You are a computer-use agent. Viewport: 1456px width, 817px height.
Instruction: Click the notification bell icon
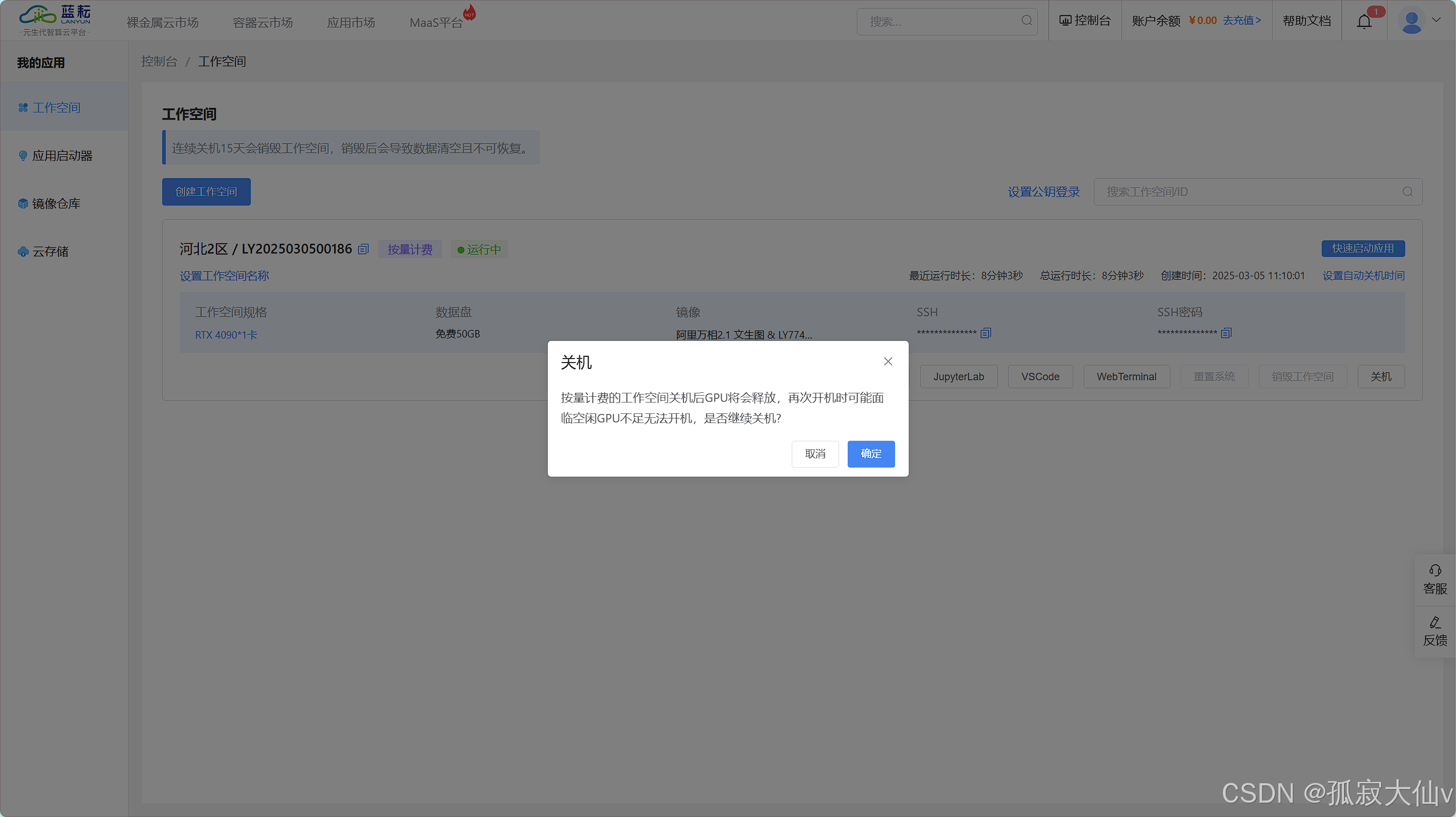pos(1363,22)
